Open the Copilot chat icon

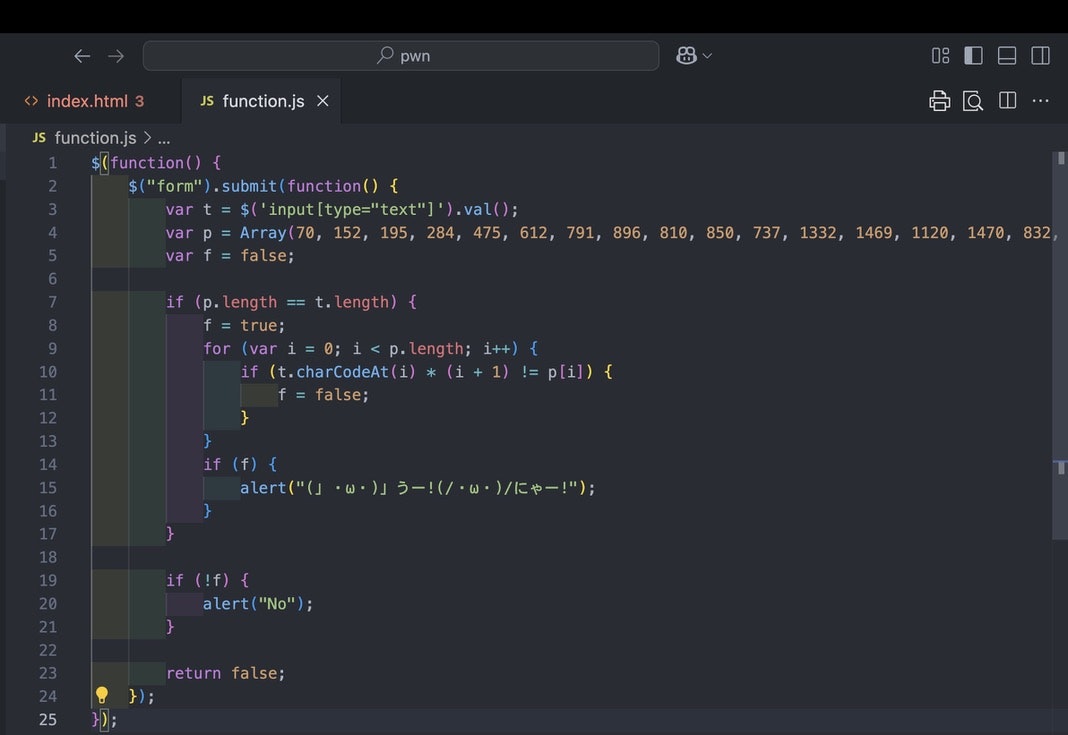686,56
